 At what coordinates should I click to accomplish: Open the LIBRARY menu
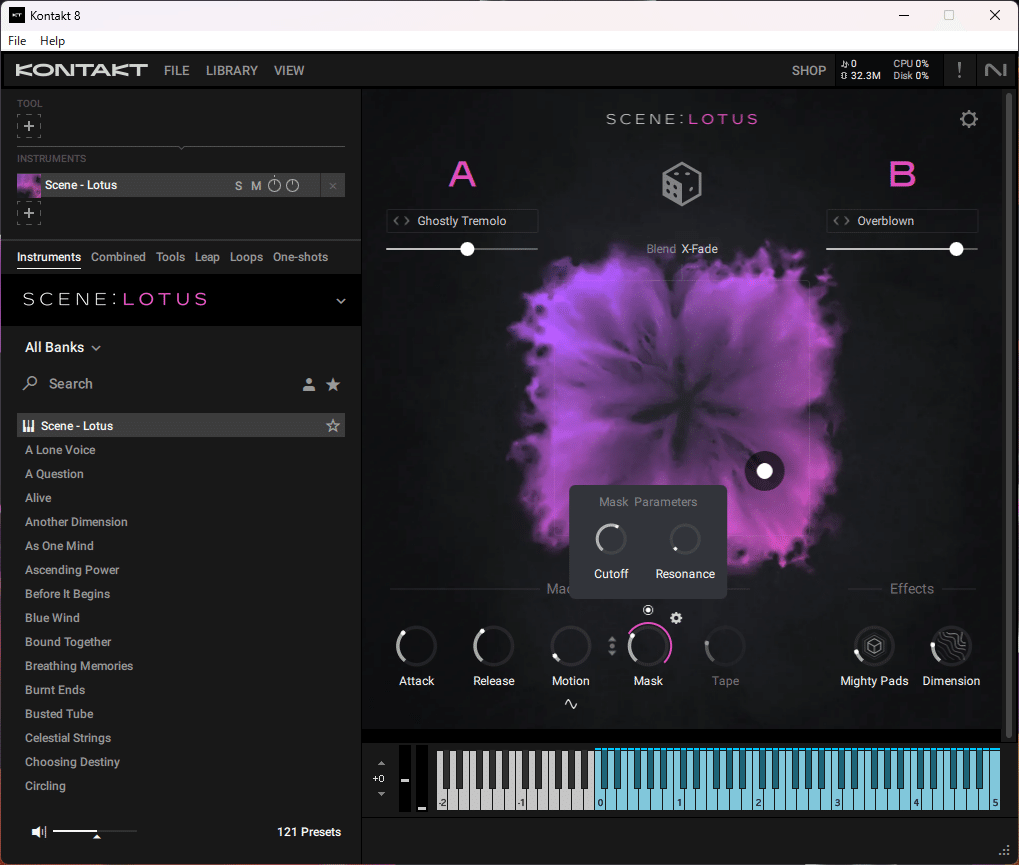(x=231, y=70)
